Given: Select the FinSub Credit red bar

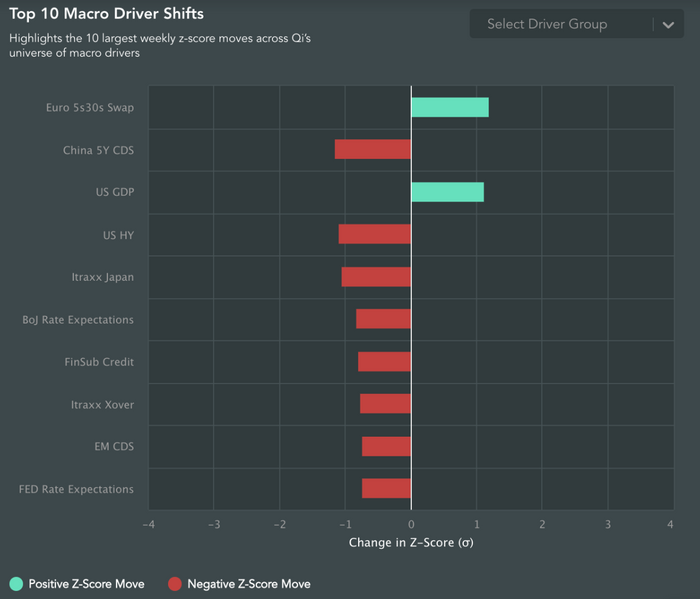Looking at the screenshot, I should 384,362.
